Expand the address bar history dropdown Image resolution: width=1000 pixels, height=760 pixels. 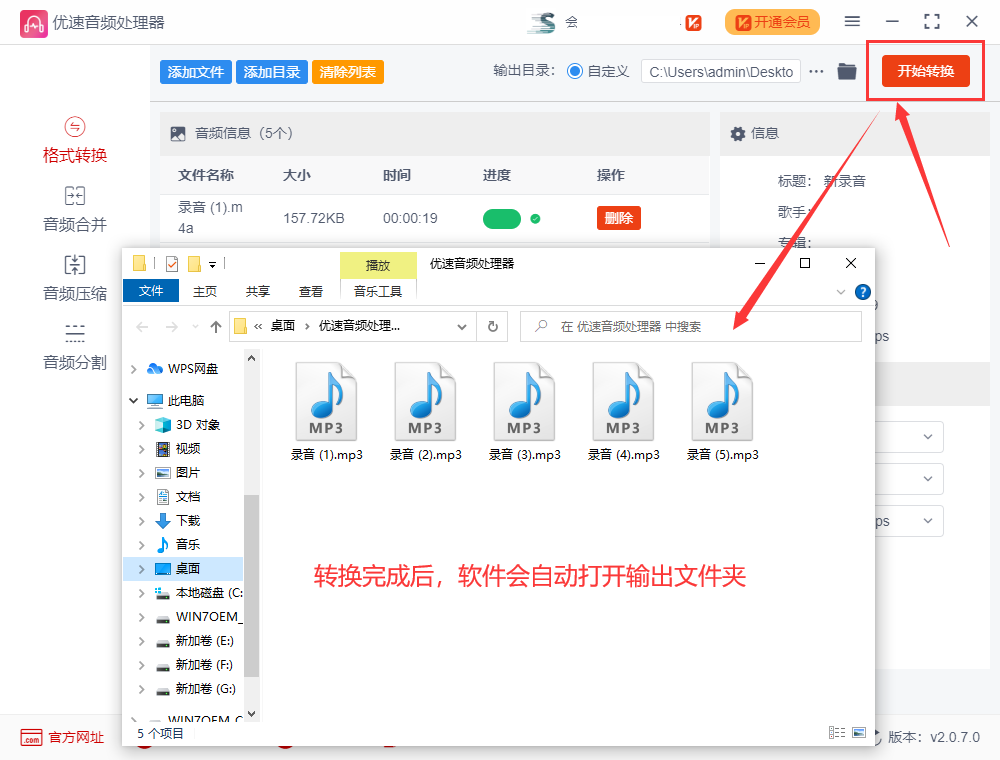[462, 327]
